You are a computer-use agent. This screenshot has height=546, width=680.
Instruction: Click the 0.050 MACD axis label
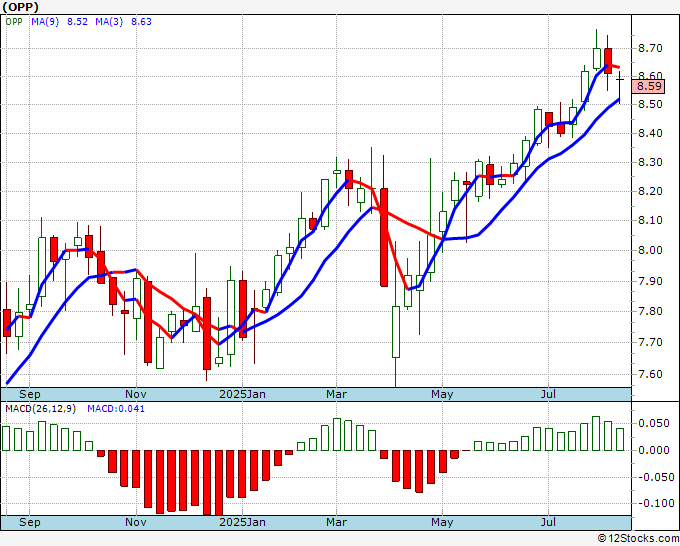pos(654,423)
